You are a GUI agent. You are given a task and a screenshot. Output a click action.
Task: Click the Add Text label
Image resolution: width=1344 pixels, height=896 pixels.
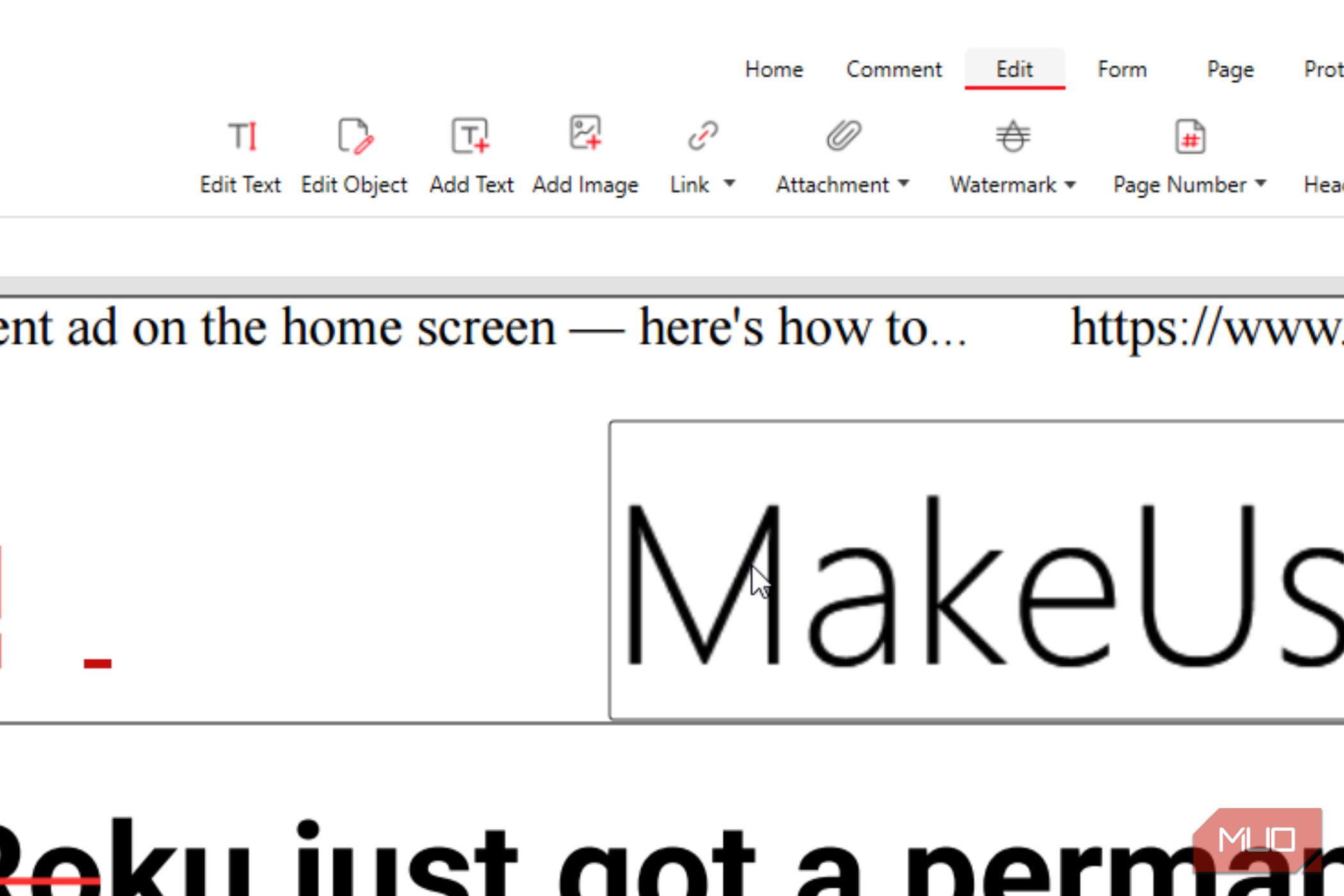tap(471, 185)
